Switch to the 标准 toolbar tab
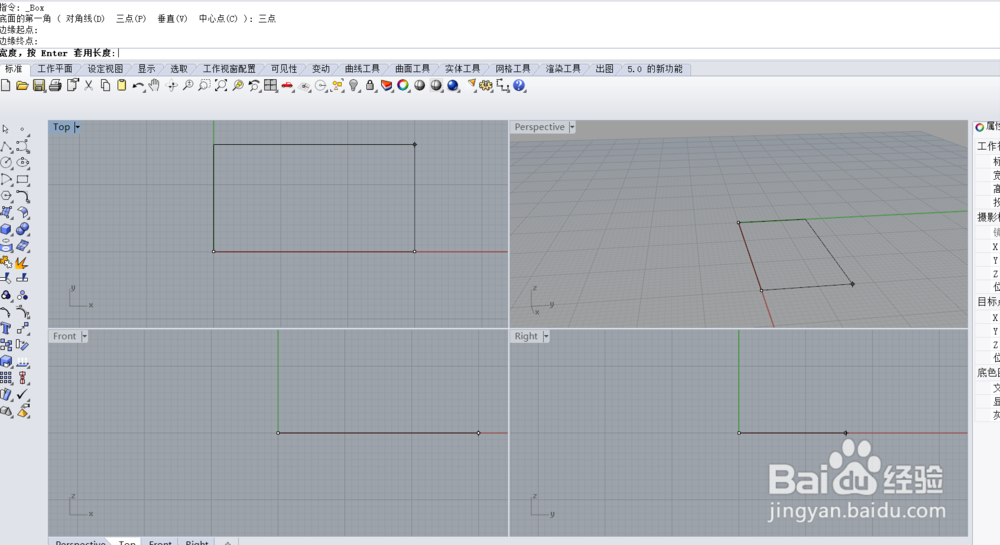 13,69
